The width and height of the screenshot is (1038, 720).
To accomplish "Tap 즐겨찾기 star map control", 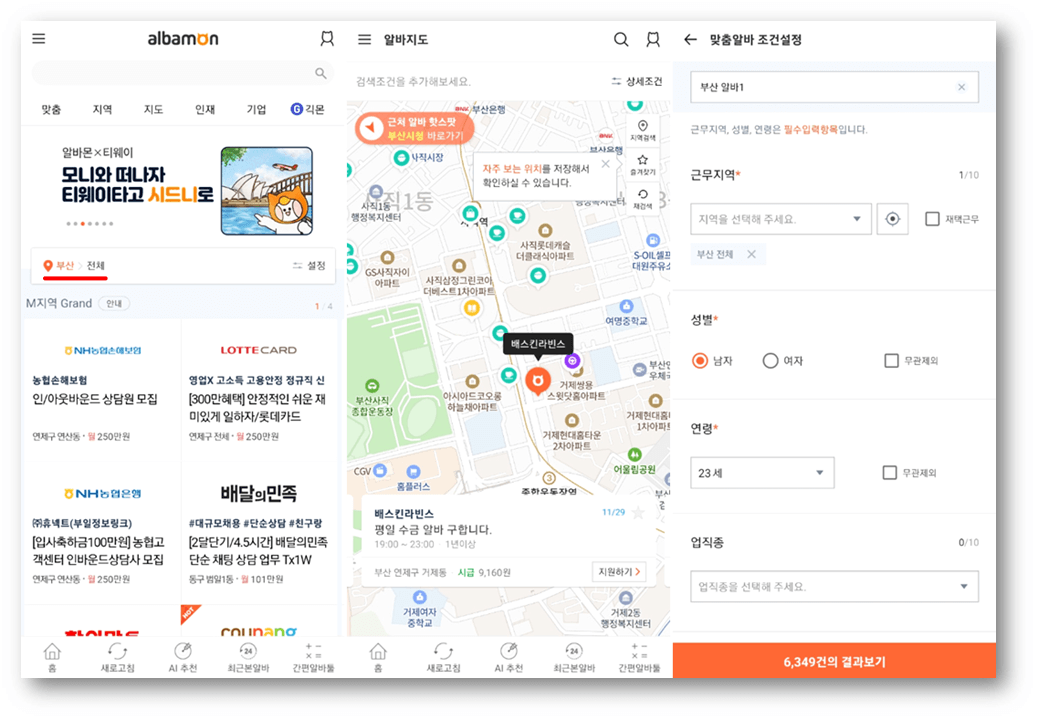I will pos(642,165).
